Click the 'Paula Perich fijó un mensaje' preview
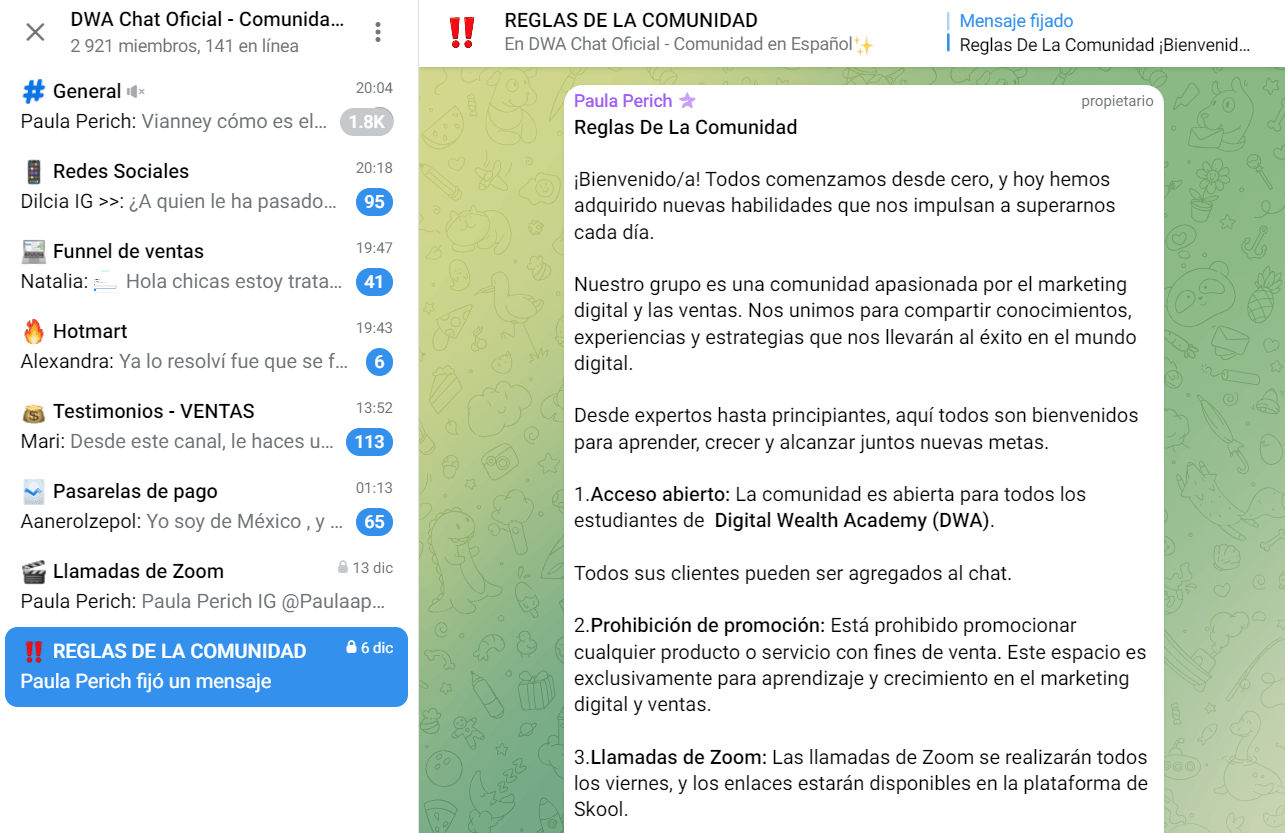 click(x=146, y=682)
